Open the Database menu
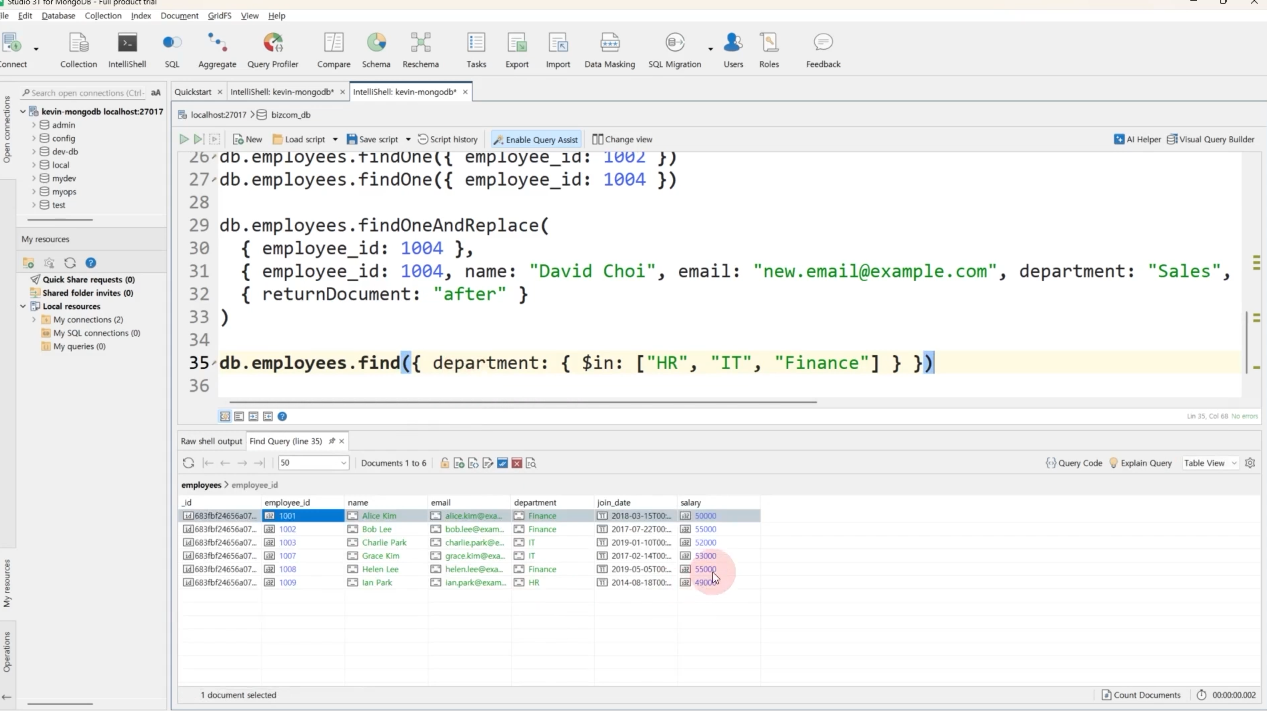The width and height of the screenshot is (1267, 711). pos(58,16)
